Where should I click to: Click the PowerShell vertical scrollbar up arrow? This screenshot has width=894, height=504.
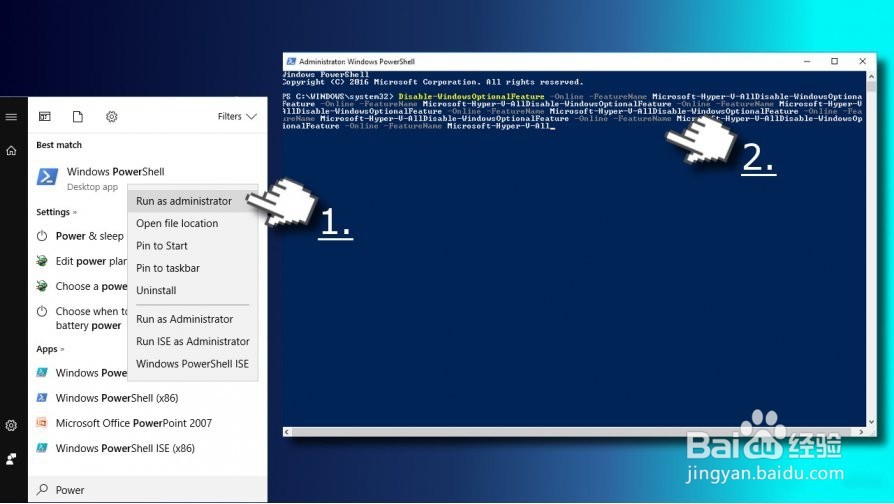[x=871, y=76]
